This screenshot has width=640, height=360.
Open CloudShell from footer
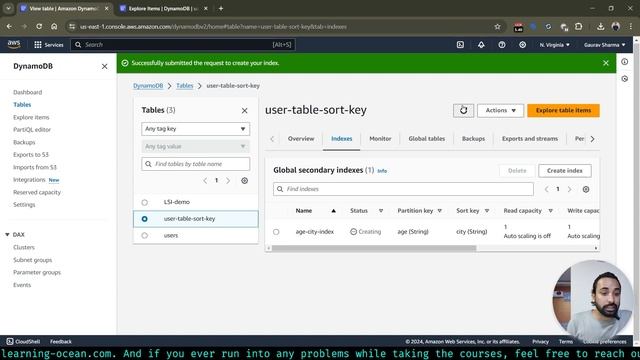coord(23,341)
